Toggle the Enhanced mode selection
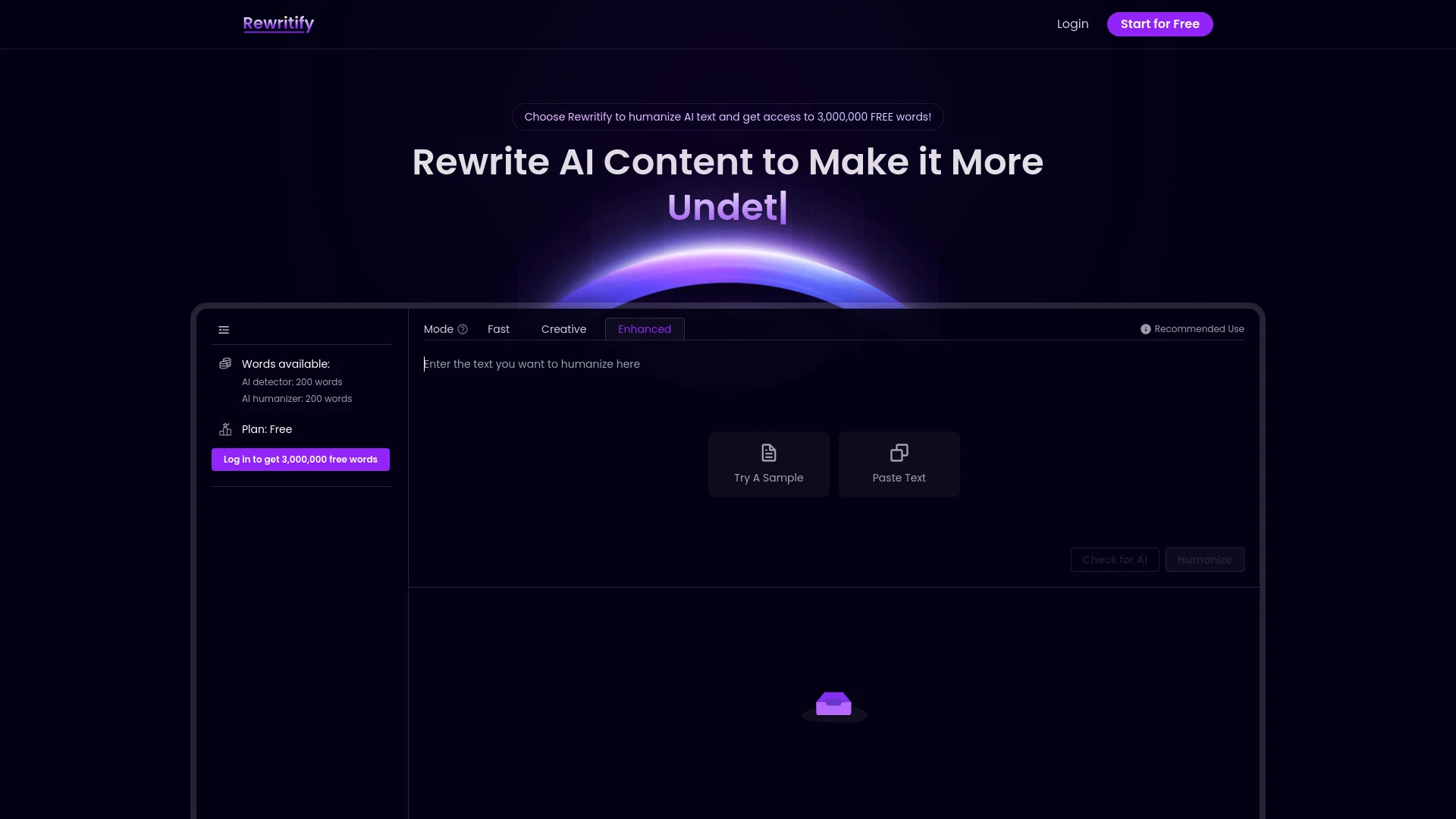This screenshot has height=819, width=1456. point(645,328)
